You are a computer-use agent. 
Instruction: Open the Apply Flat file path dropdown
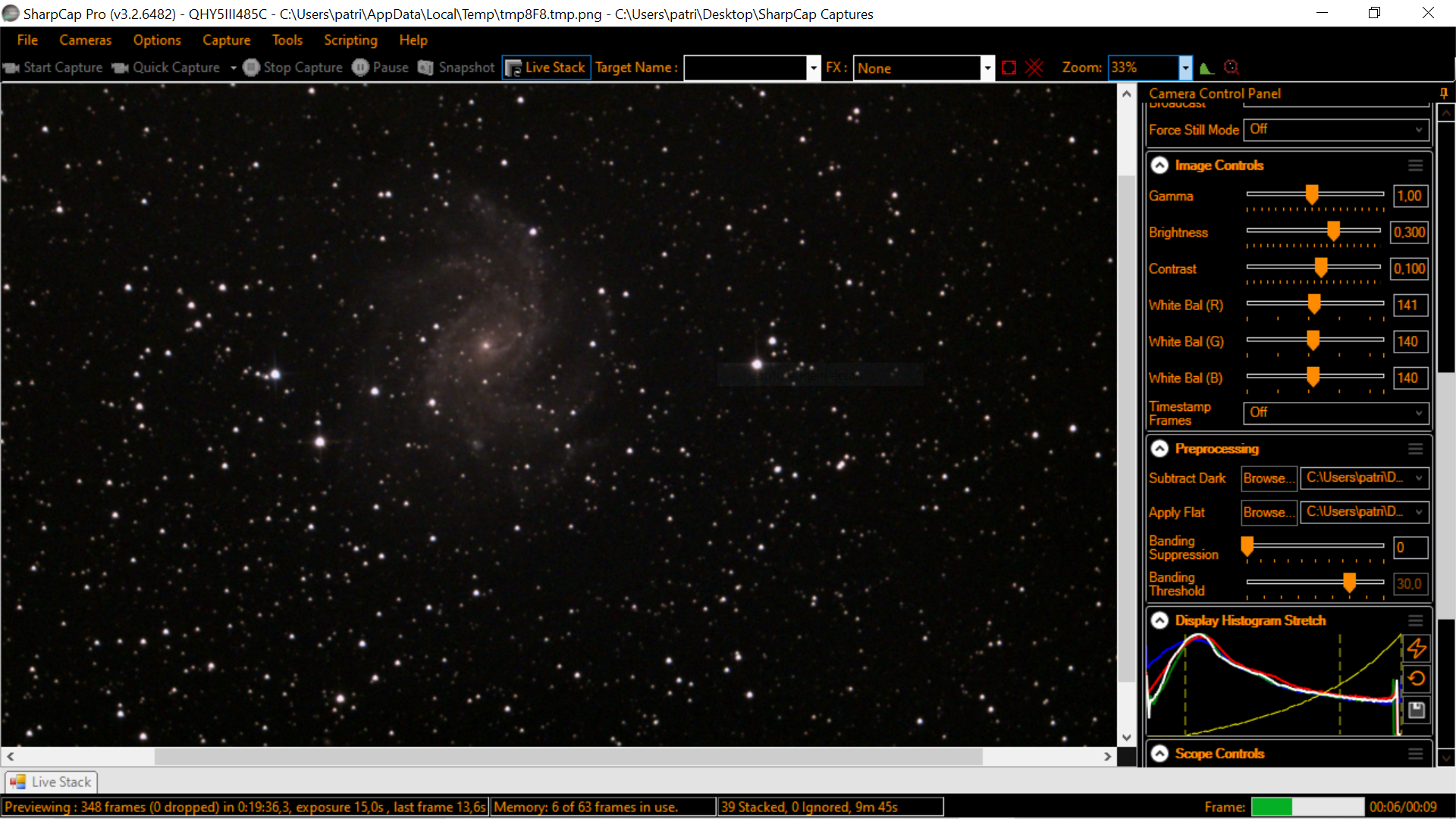1365,512
